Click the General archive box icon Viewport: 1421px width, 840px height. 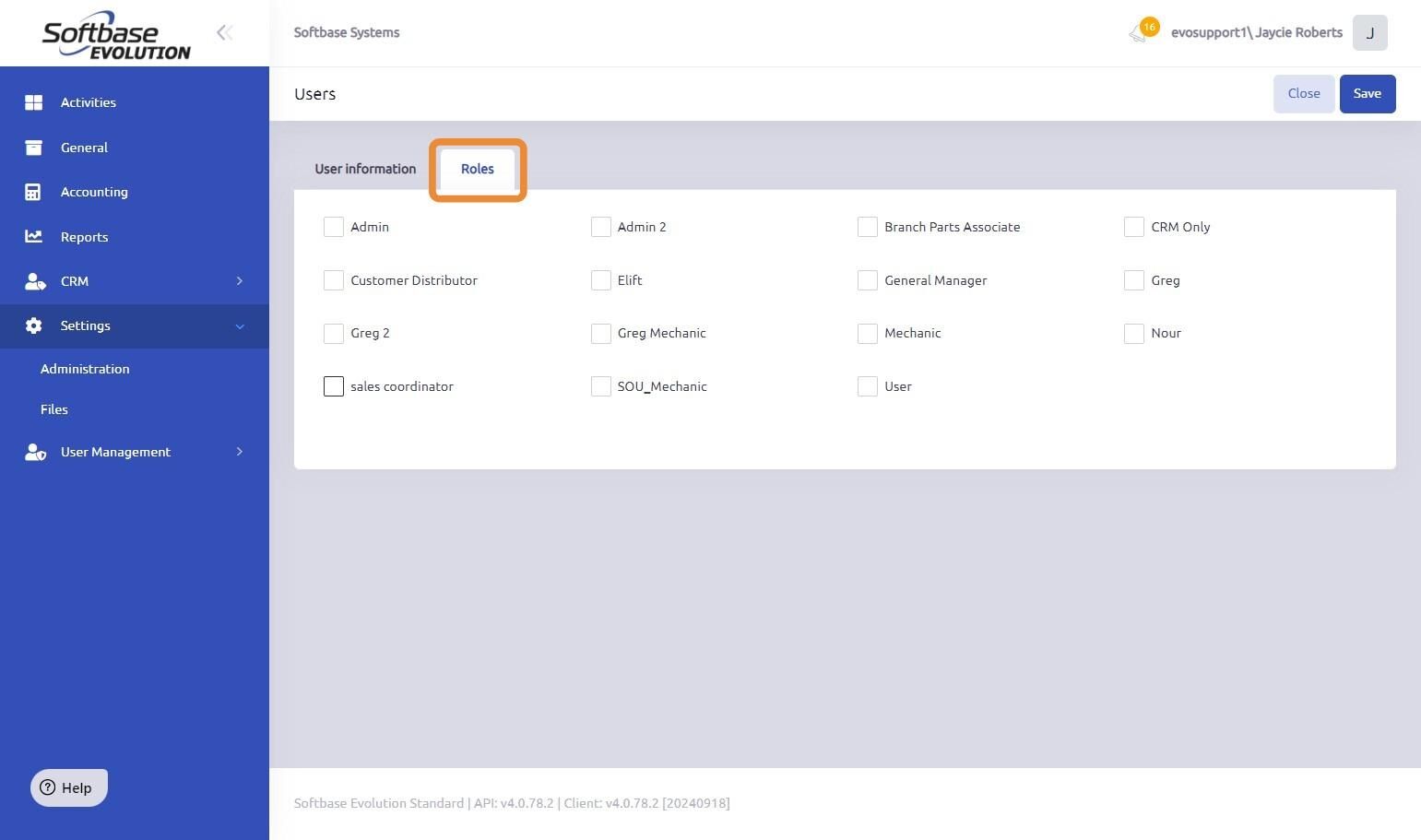pyautogui.click(x=33, y=148)
